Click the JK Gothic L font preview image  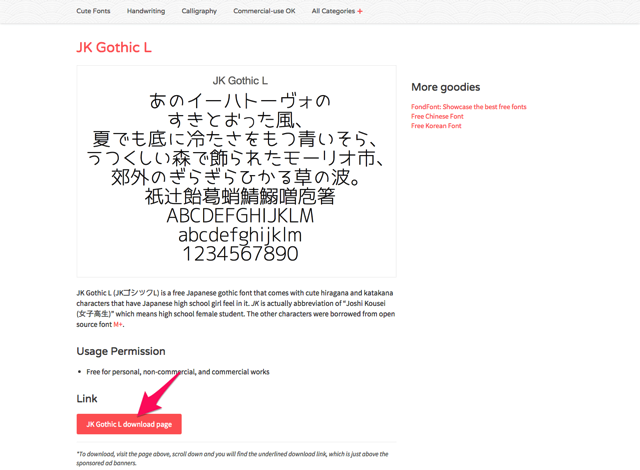tap(236, 170)
